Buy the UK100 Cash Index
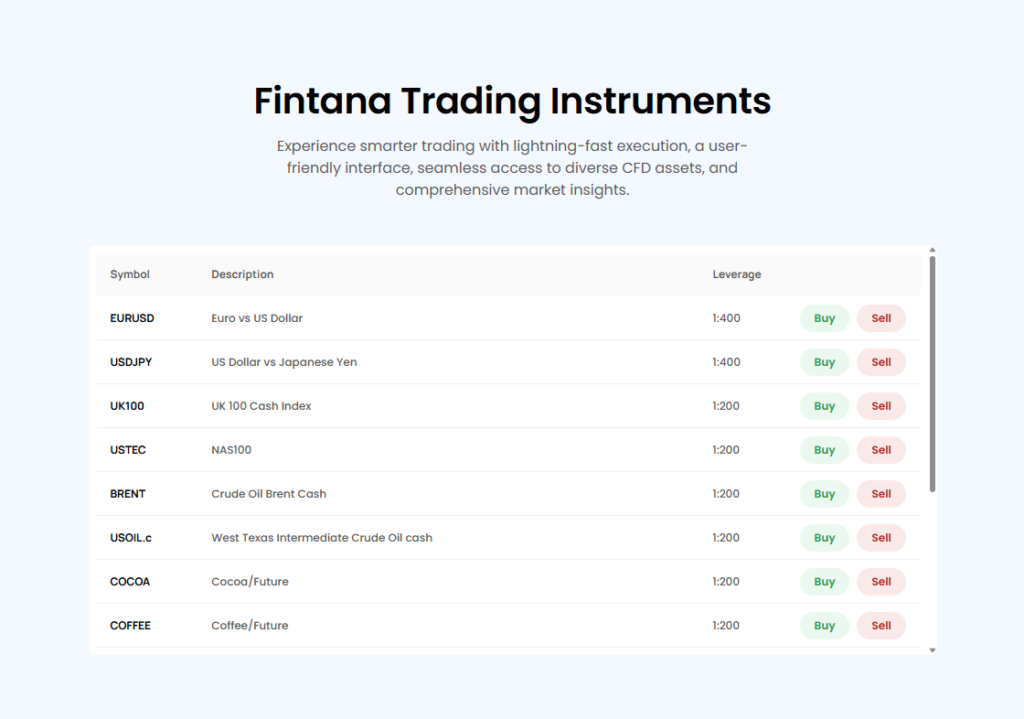The width and height of the screenshot is (1024, 719). click(x=823, y=406)
